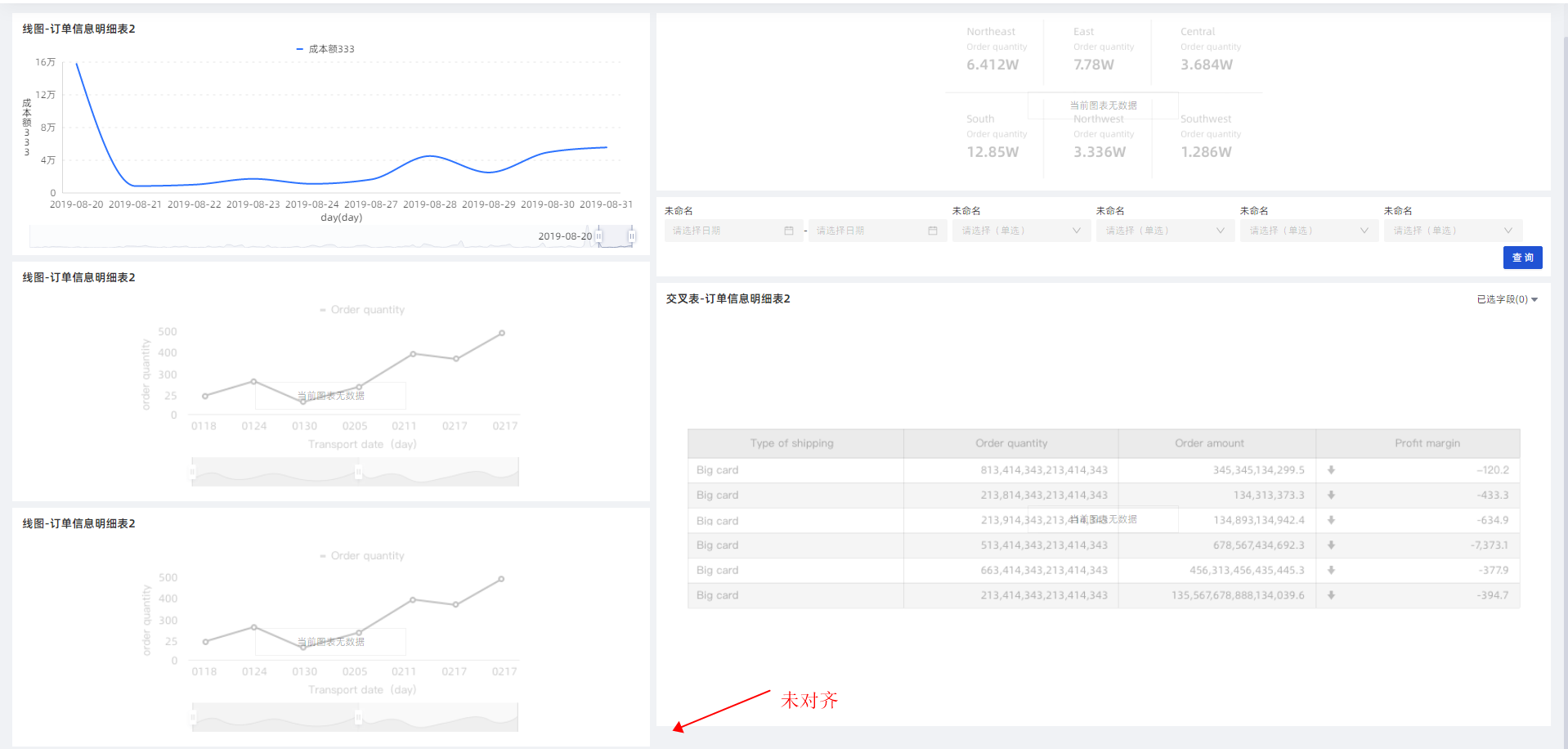Image resolution: width=1568 pixels, height=749 pixels.
Task: Click the Type of shipping column header
Action: pyautogui.click(x=791, y=443)
